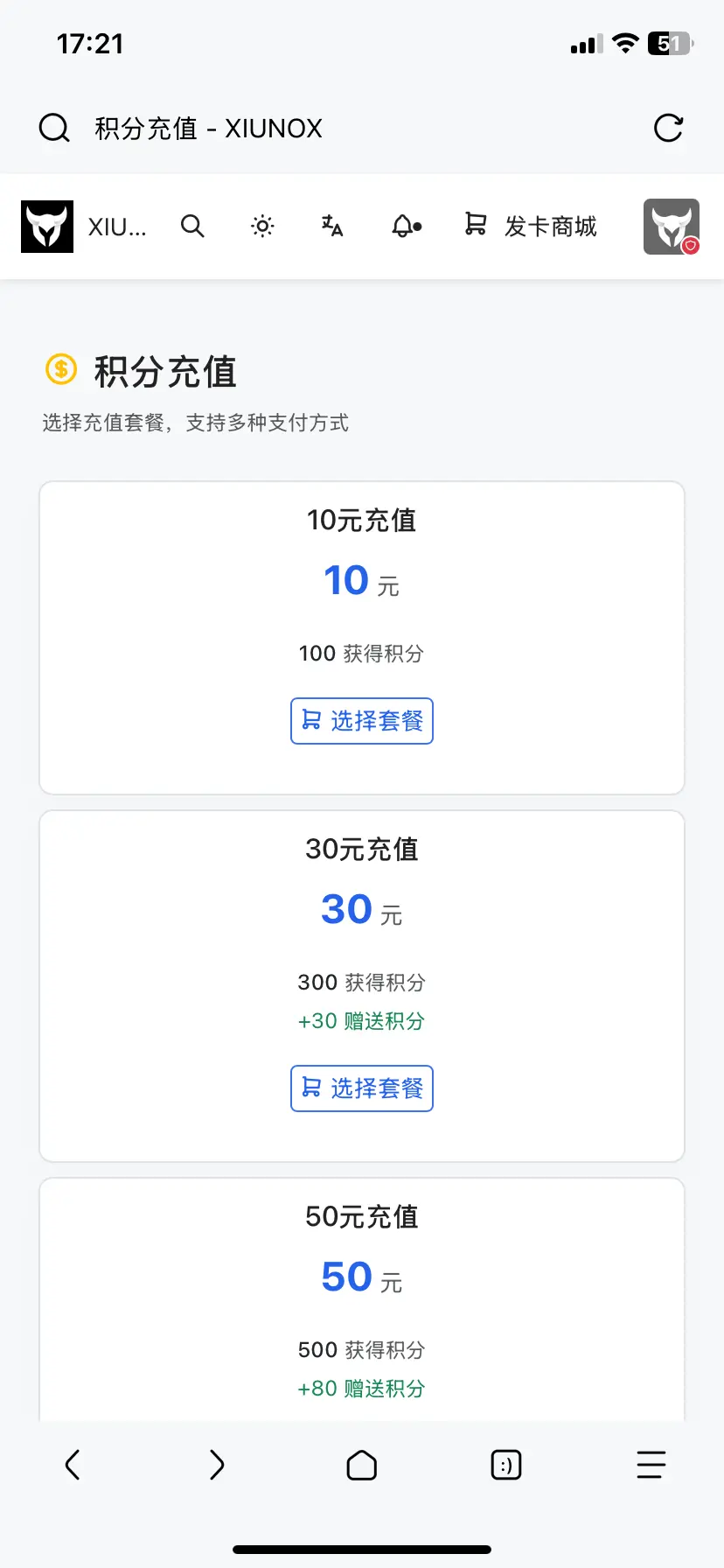Toggle light/dark theme sun icon
Screen dimensions: 724x1568
[262, 227]
